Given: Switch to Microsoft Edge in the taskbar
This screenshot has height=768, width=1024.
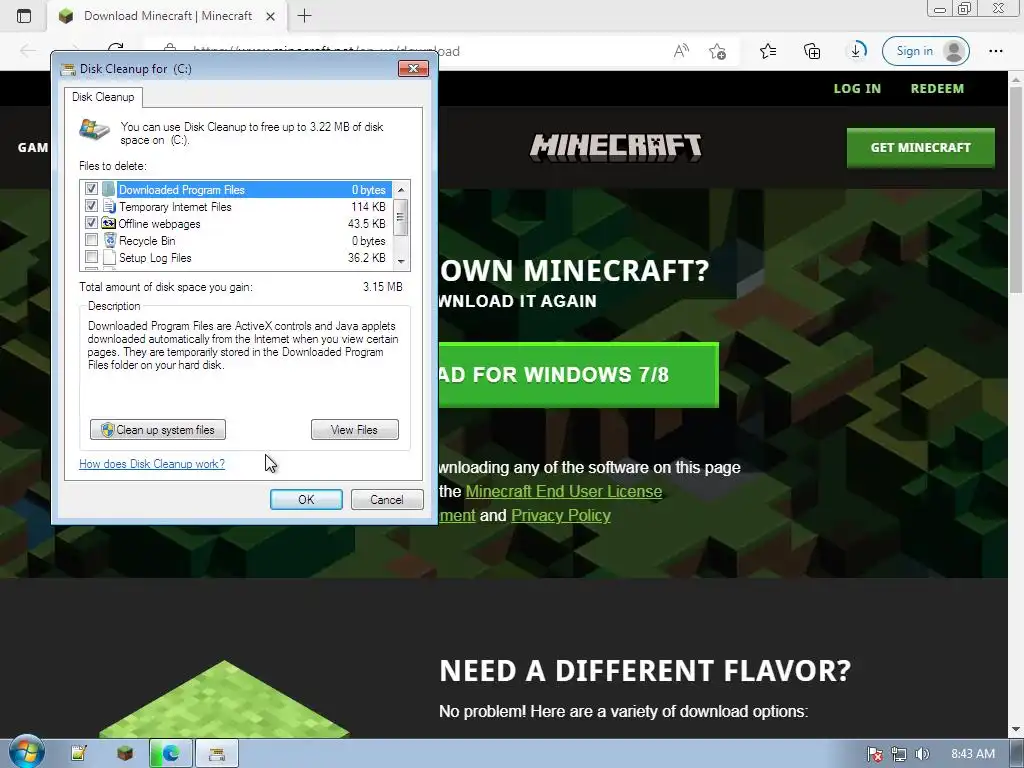Looking at the screenshot, I should (171, 754).
